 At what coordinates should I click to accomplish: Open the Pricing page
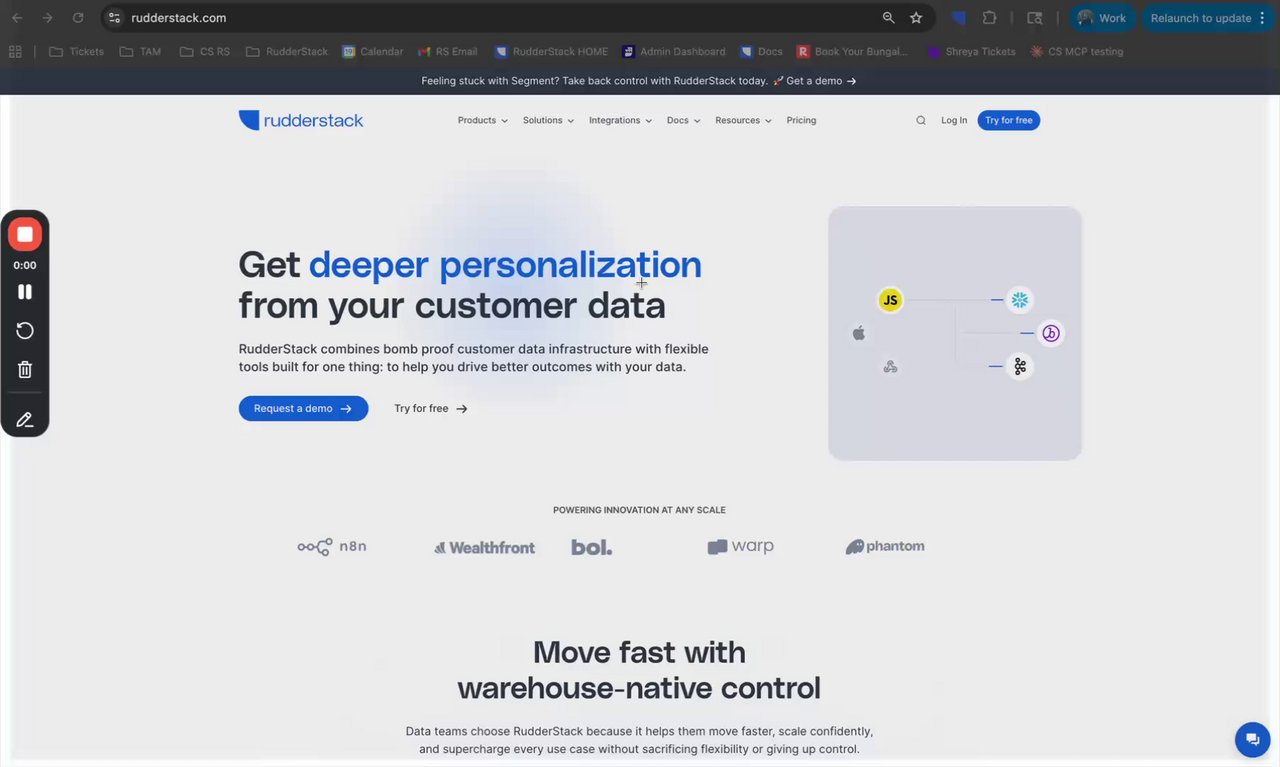801,120
